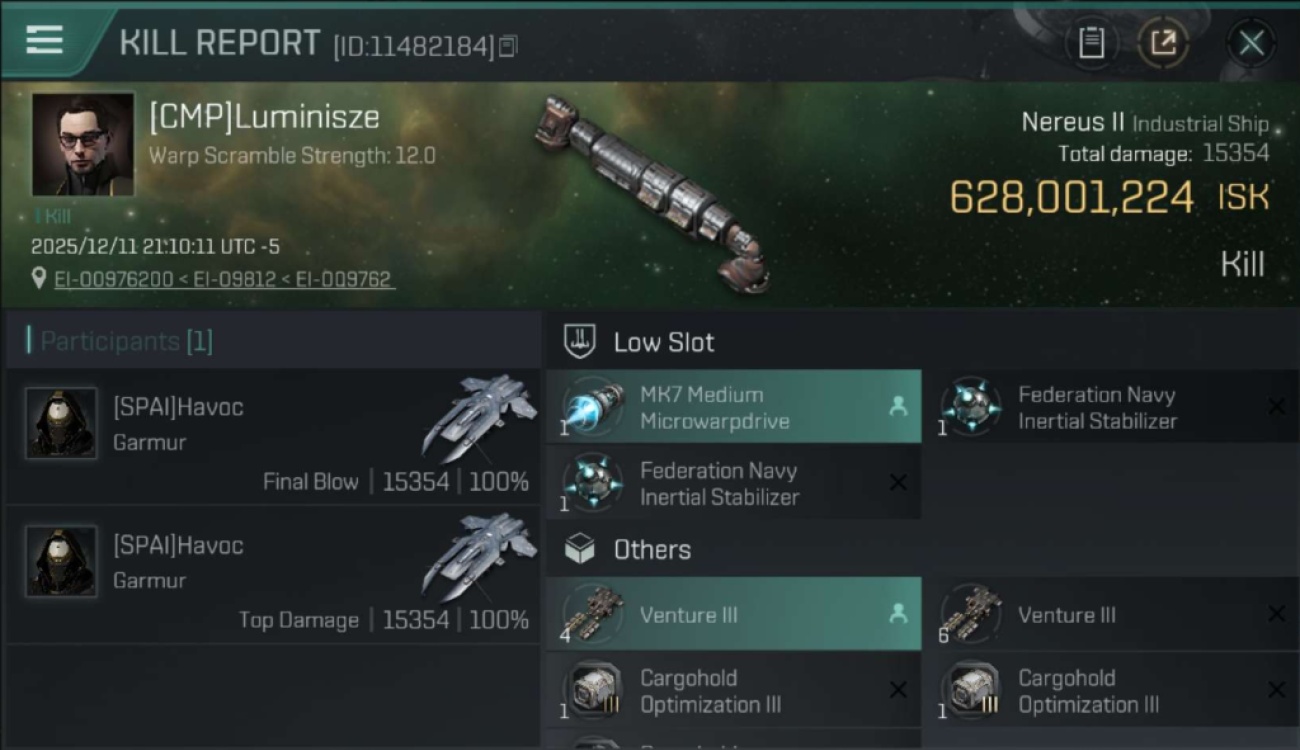Open the hamburger menu icon
1300x750 pixels.
pos(44,40)
